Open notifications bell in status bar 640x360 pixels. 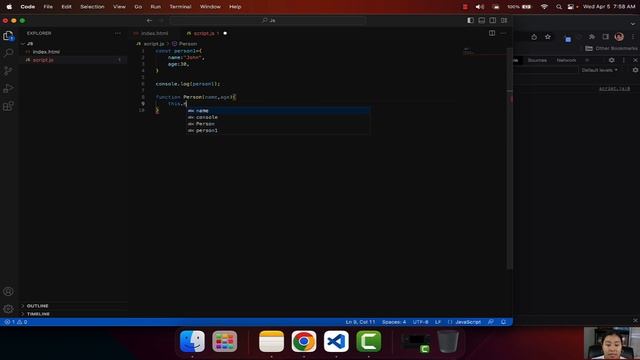(503, 322)
